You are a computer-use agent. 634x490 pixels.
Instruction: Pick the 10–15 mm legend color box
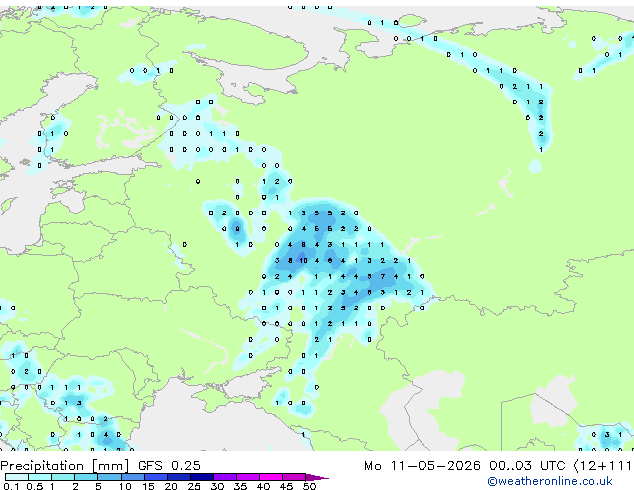coord(132,477)
